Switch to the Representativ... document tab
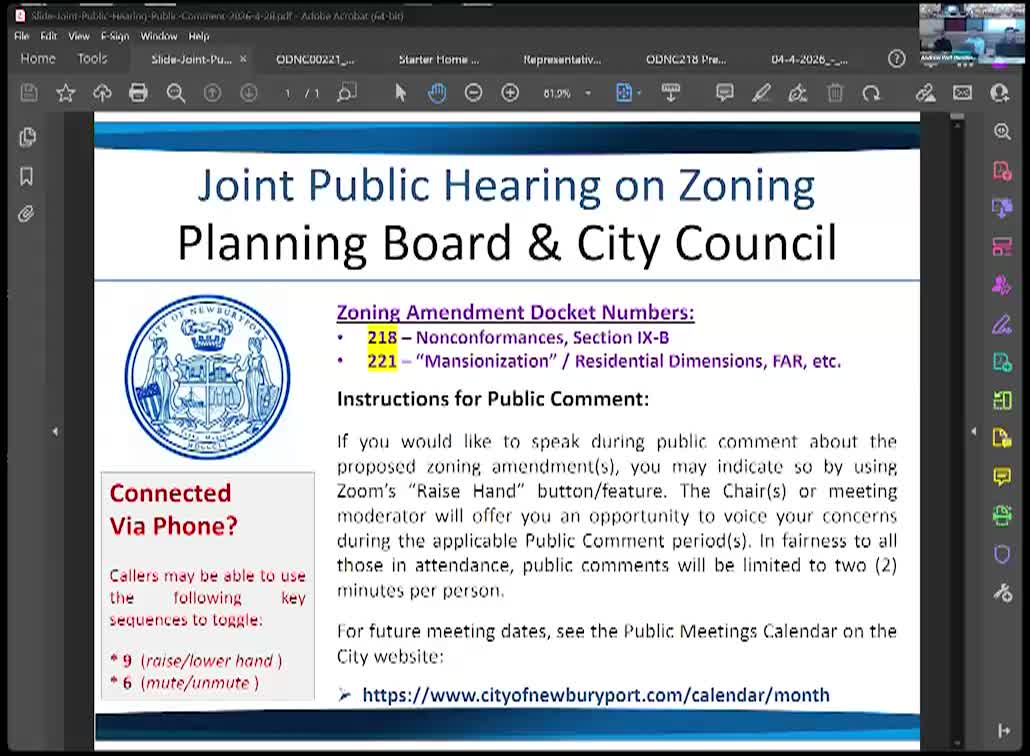The width and height of the screenshot is (1030, 756). coord(562,59)
